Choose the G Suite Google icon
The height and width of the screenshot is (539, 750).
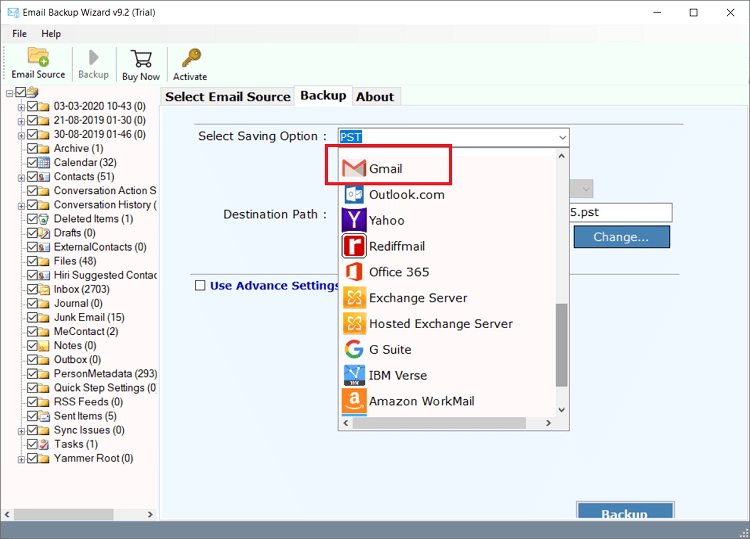354,349
